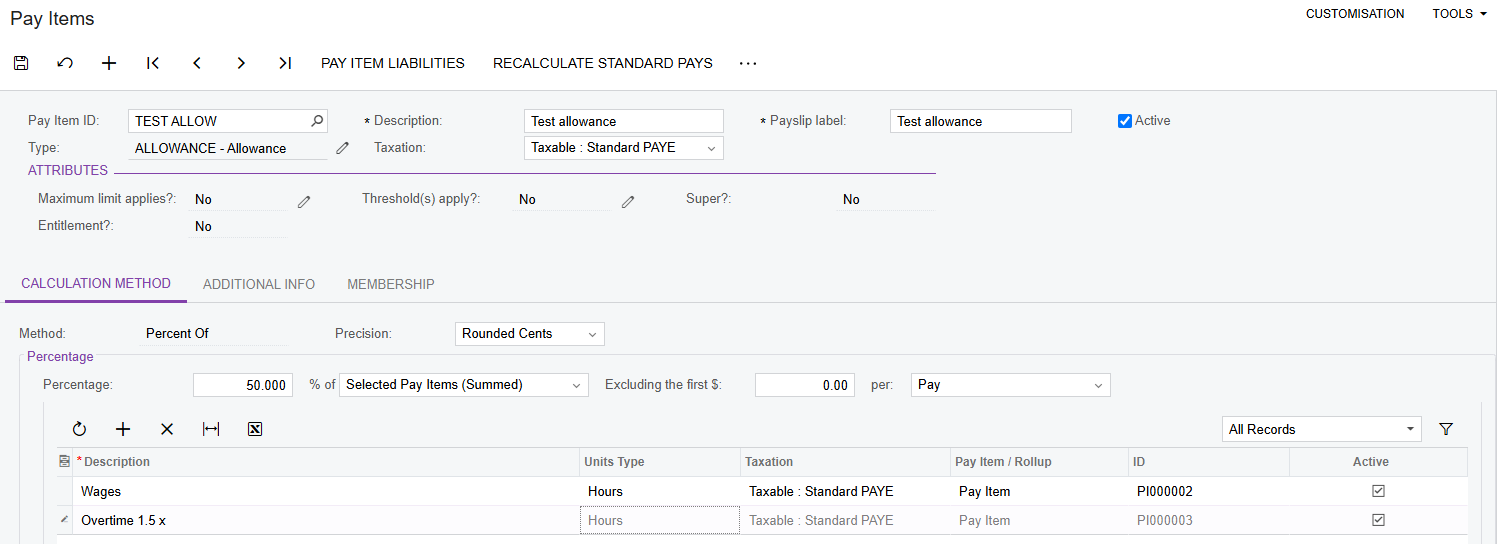This screenshot has height=544, width=1498.
Task: Click the Undo arrow icon
Action: pos(65,63)
